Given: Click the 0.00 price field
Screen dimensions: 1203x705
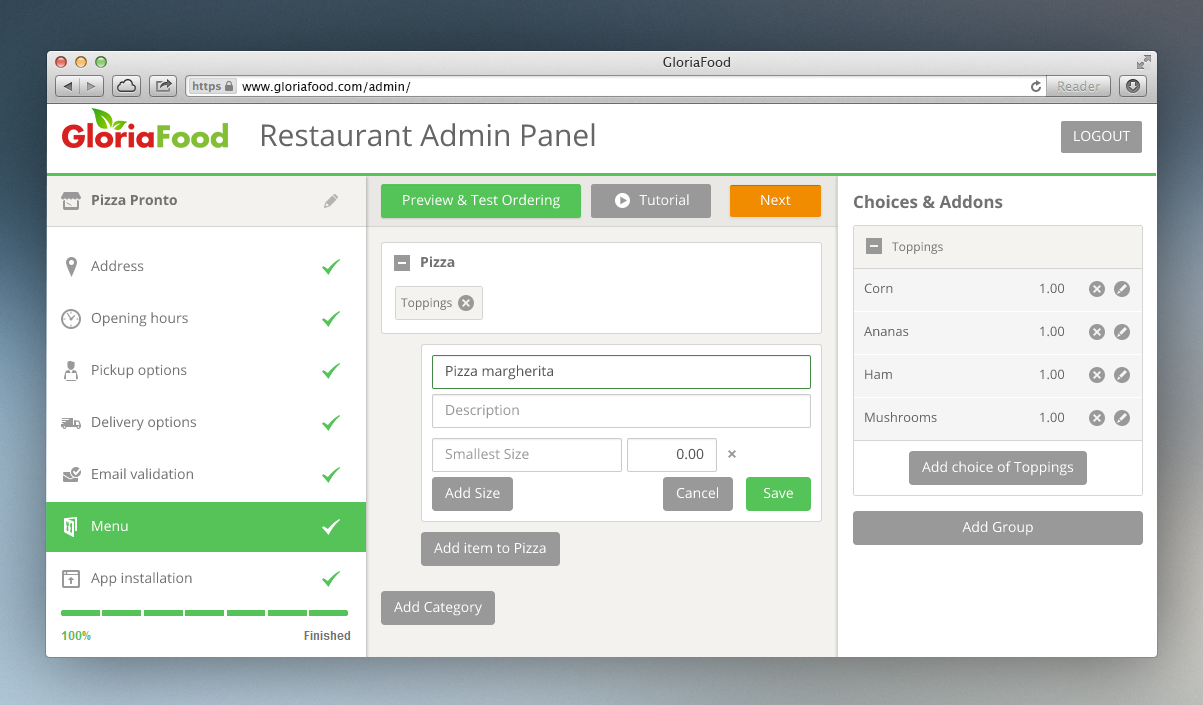Looking at the screenshot, I should tap(673, 455).
